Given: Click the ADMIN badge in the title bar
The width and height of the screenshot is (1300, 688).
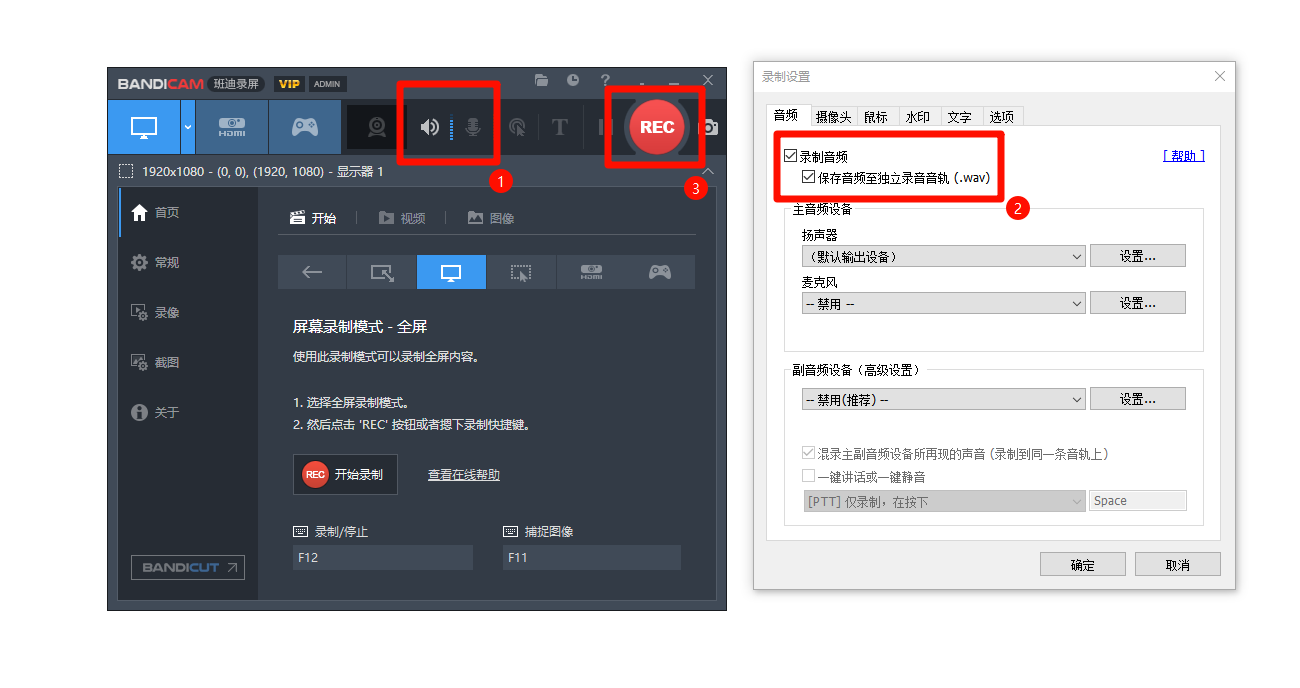Looking at the screenshot, I should click(328, 84).
